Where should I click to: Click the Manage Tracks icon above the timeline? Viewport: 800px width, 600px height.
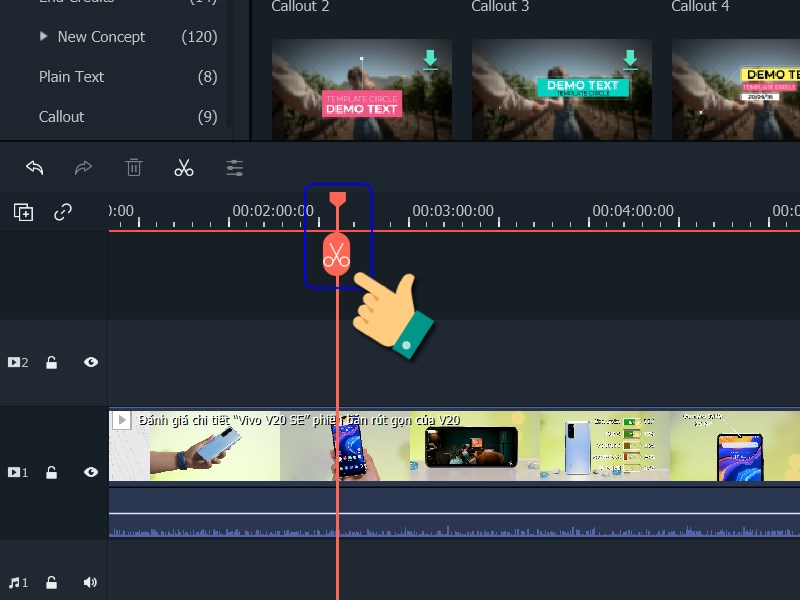pyautogui.click(x=22, y=212)
